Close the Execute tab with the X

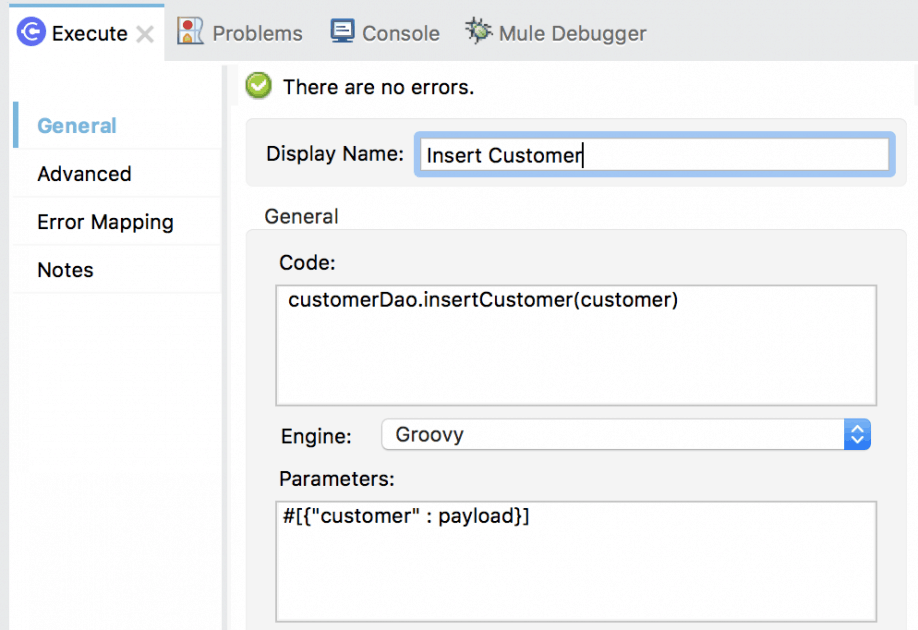pos(145,34)
